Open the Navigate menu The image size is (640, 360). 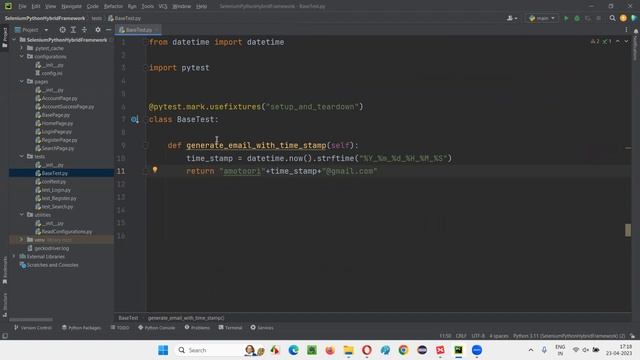click(71, 7)
